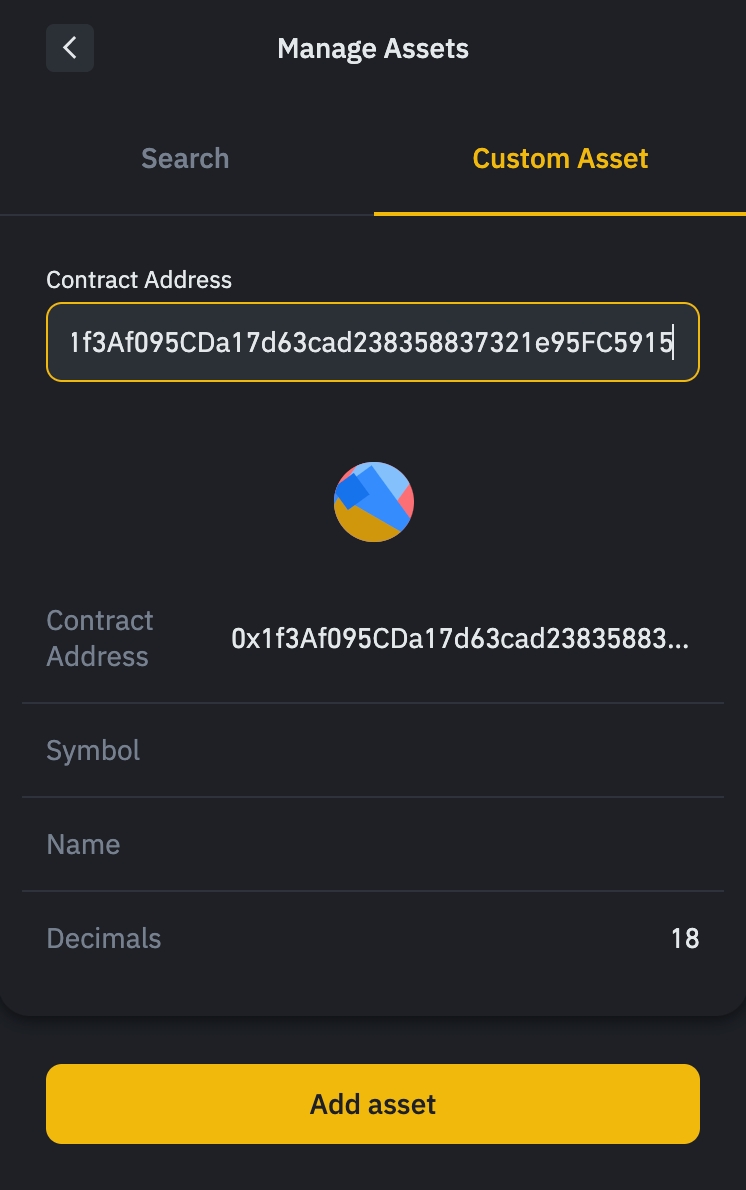Image resolution: width=746 pixels, height=1190 pixels.
Task: Switch to the Search tab
Action: [x=185, y=158]
